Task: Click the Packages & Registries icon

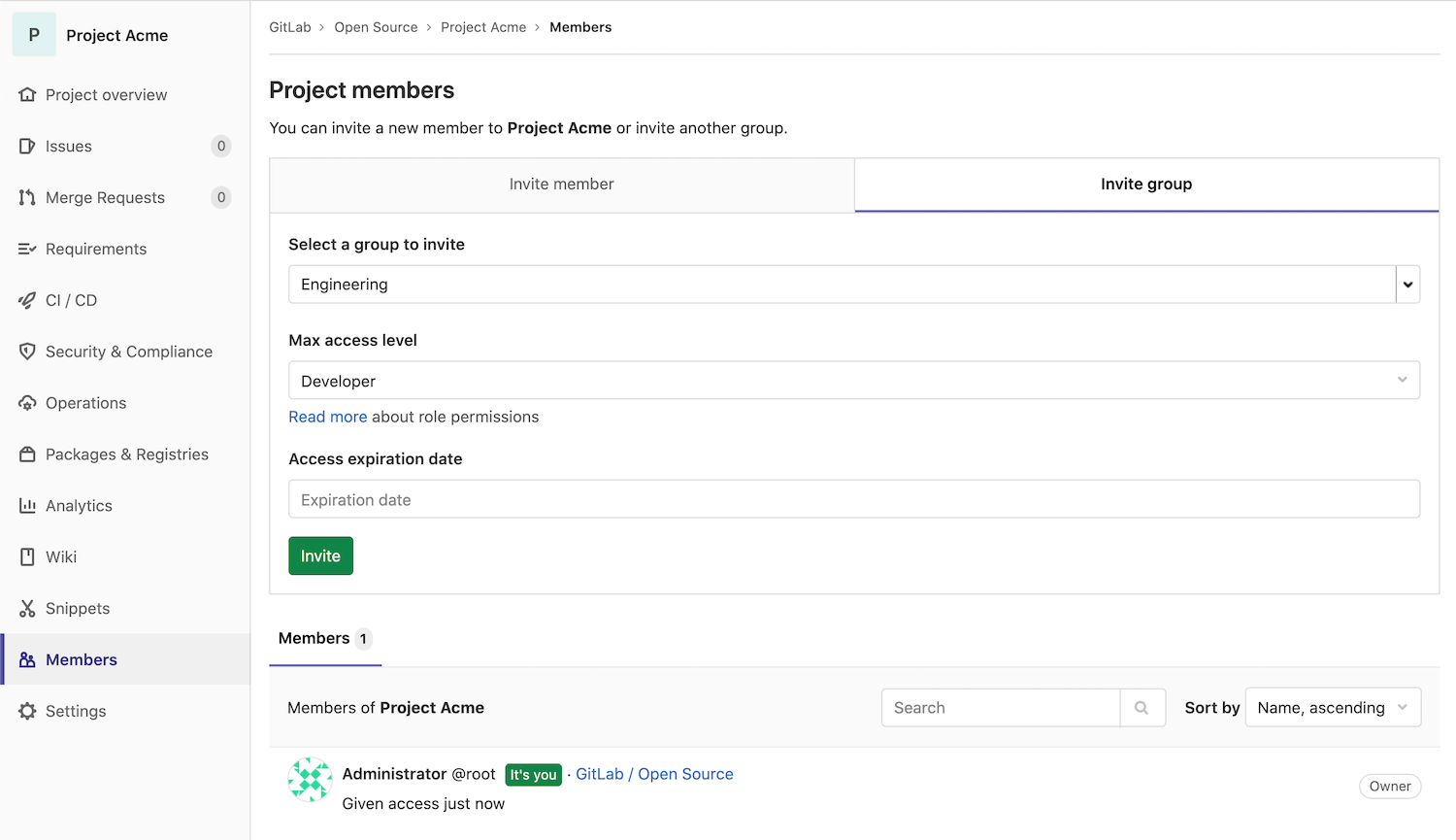Action: click(27, 455)
